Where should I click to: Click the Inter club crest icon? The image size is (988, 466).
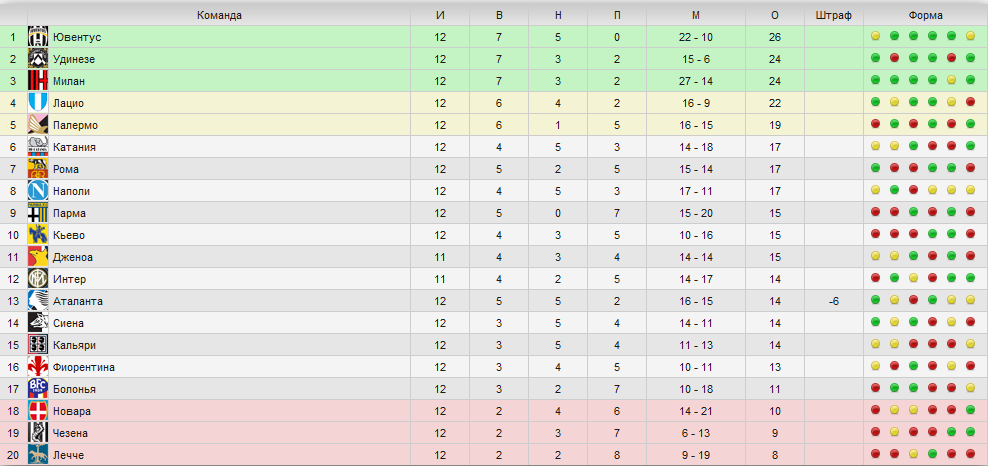tap(38, 279)
